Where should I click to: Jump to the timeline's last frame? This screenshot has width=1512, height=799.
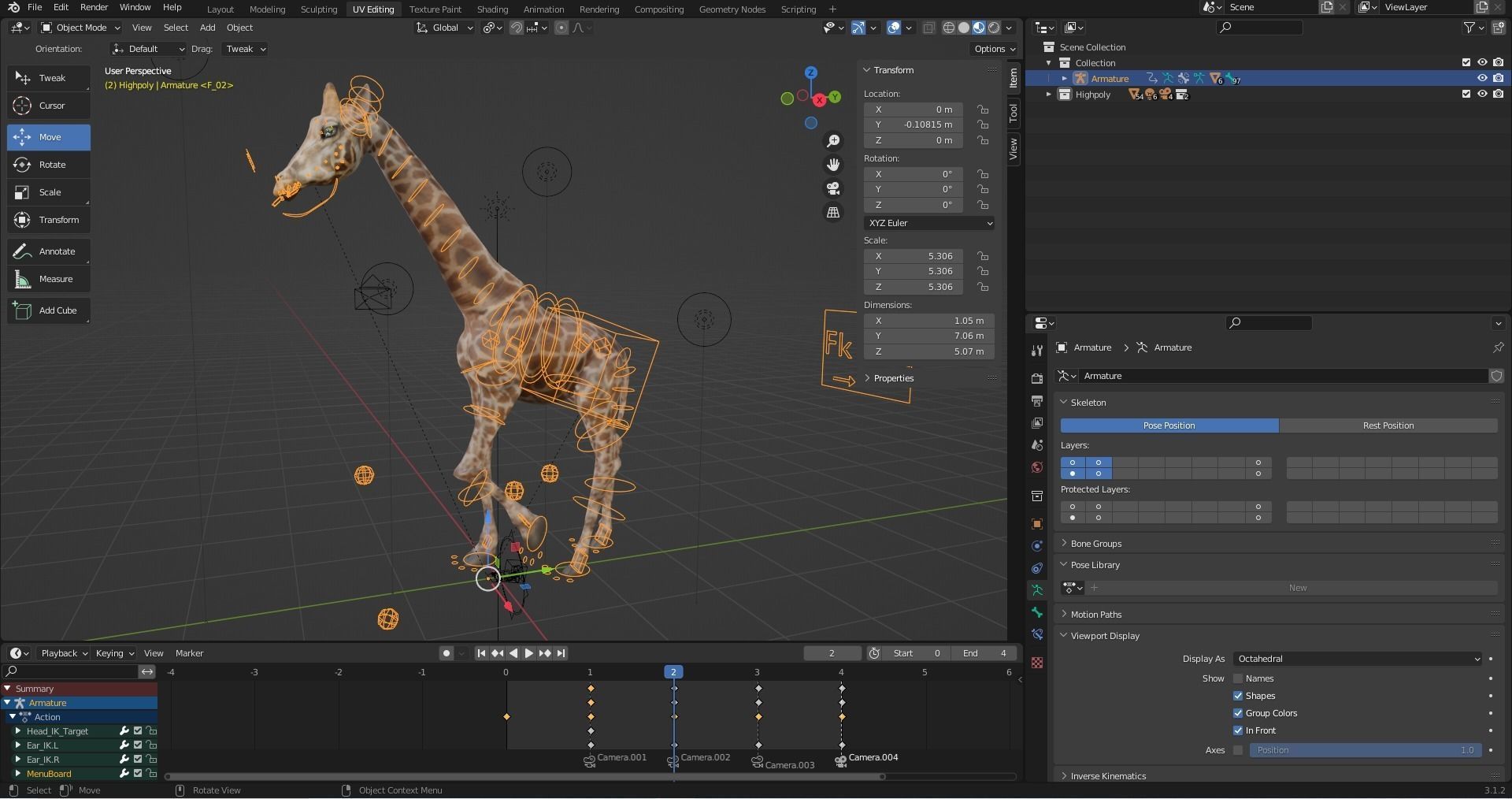561,653
